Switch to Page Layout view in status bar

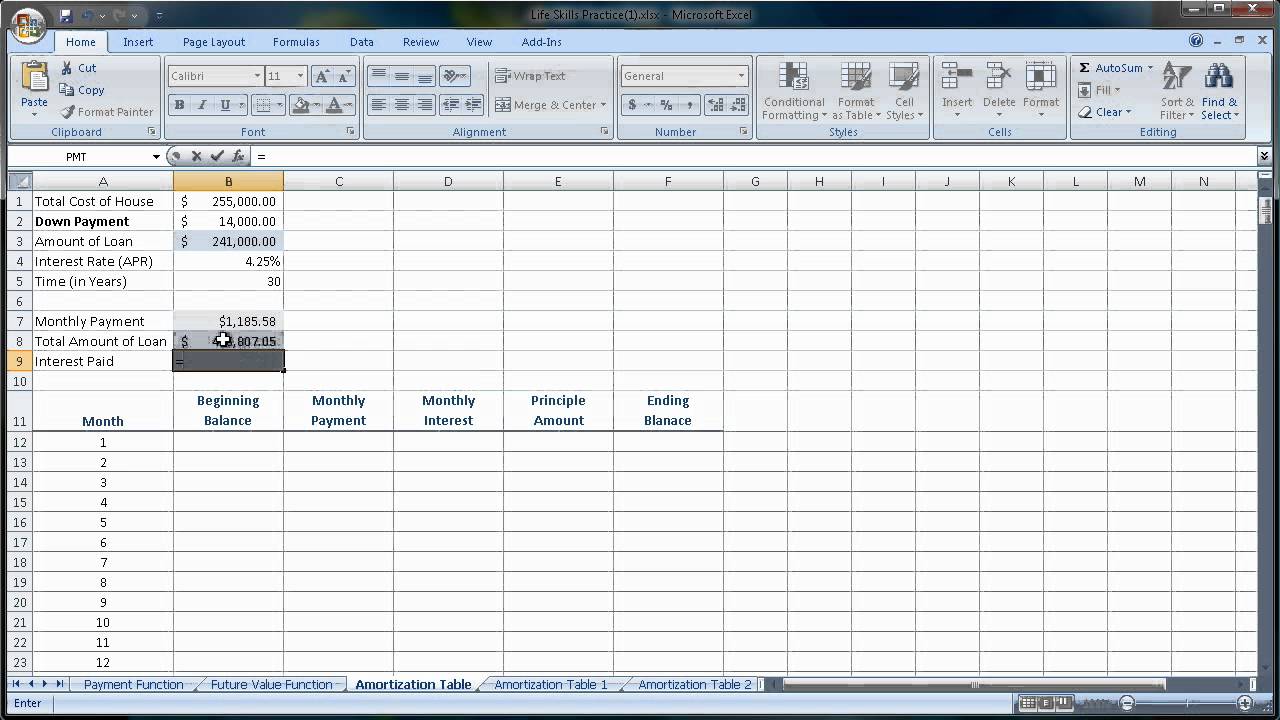(1045, 703)
